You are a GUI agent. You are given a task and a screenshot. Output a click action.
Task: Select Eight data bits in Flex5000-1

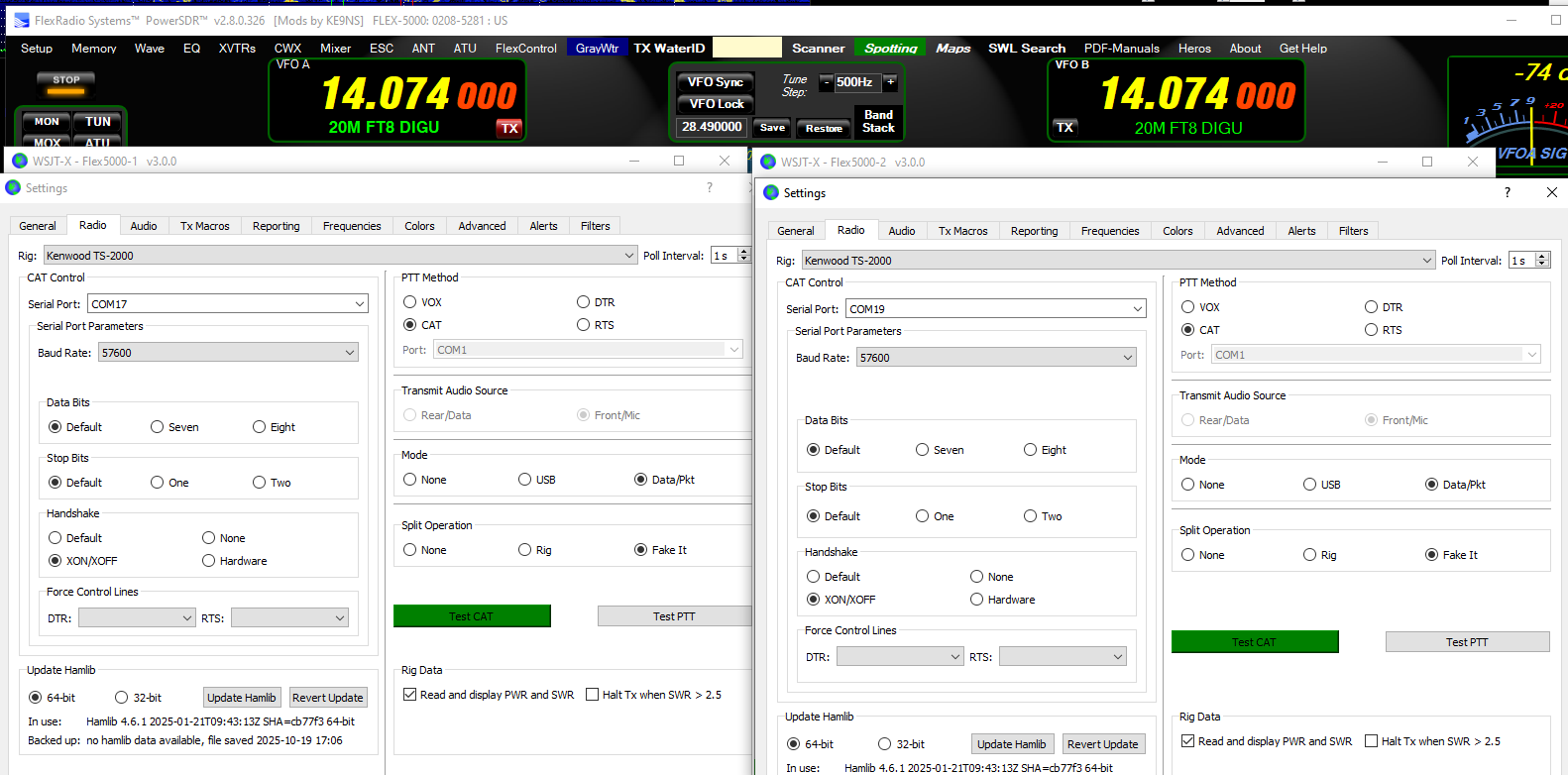click(260, 427)
